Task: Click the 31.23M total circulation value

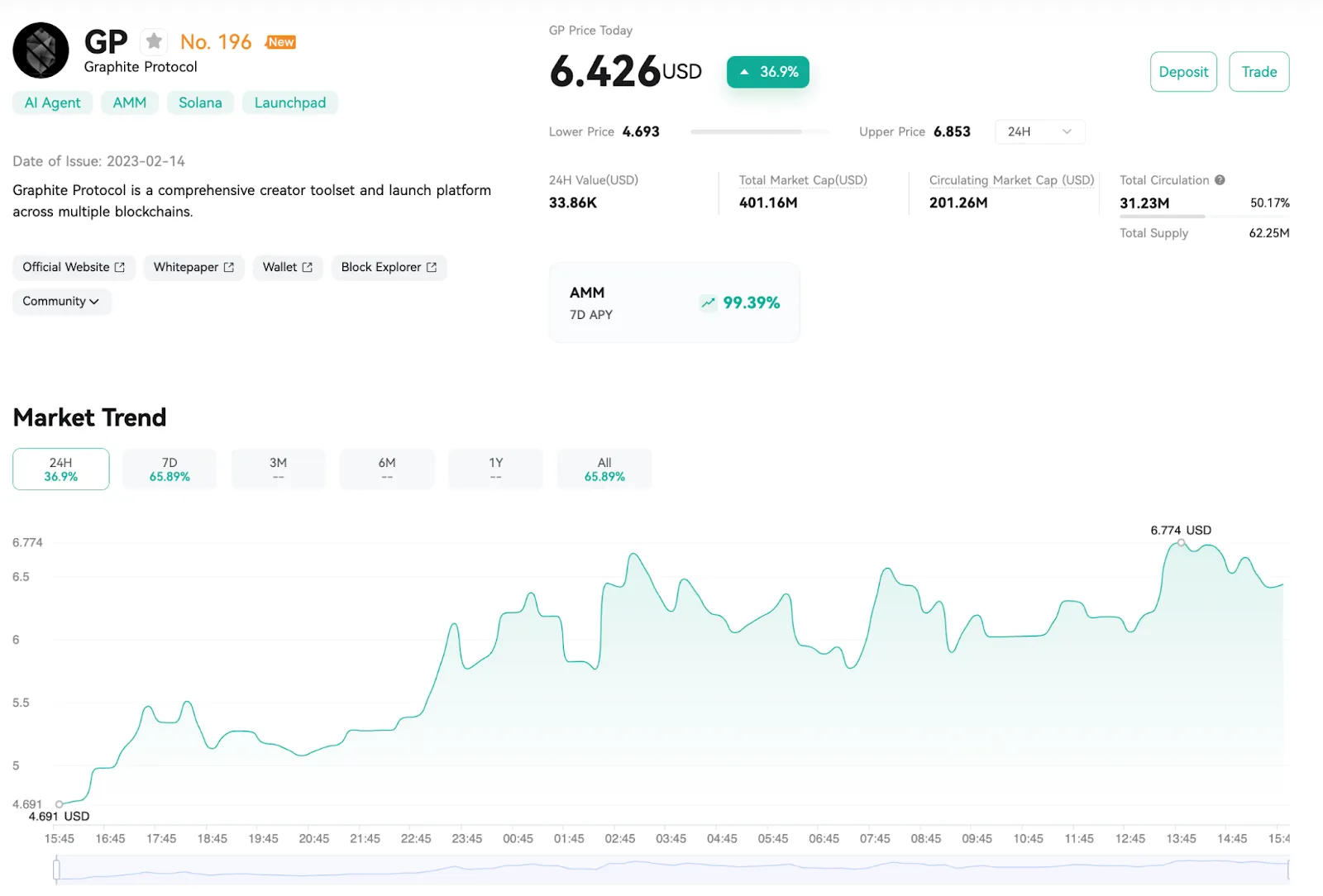Action: [1144, 203]
